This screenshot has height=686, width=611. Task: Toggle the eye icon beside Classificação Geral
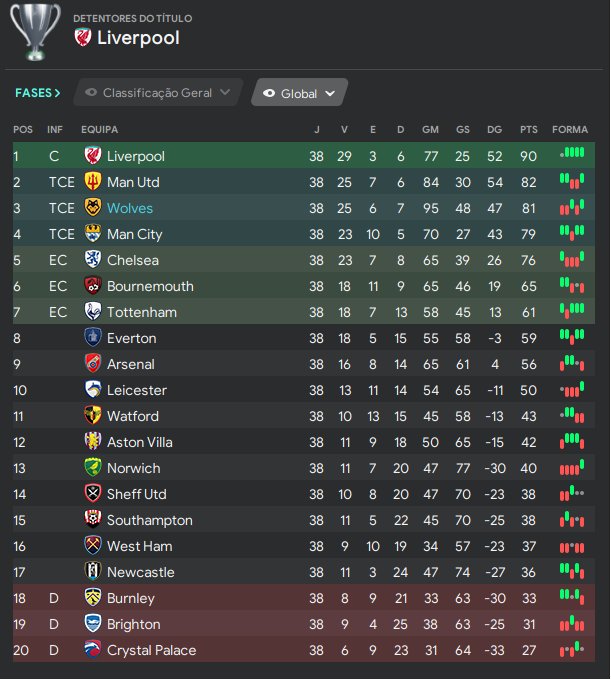coord(92,93)
